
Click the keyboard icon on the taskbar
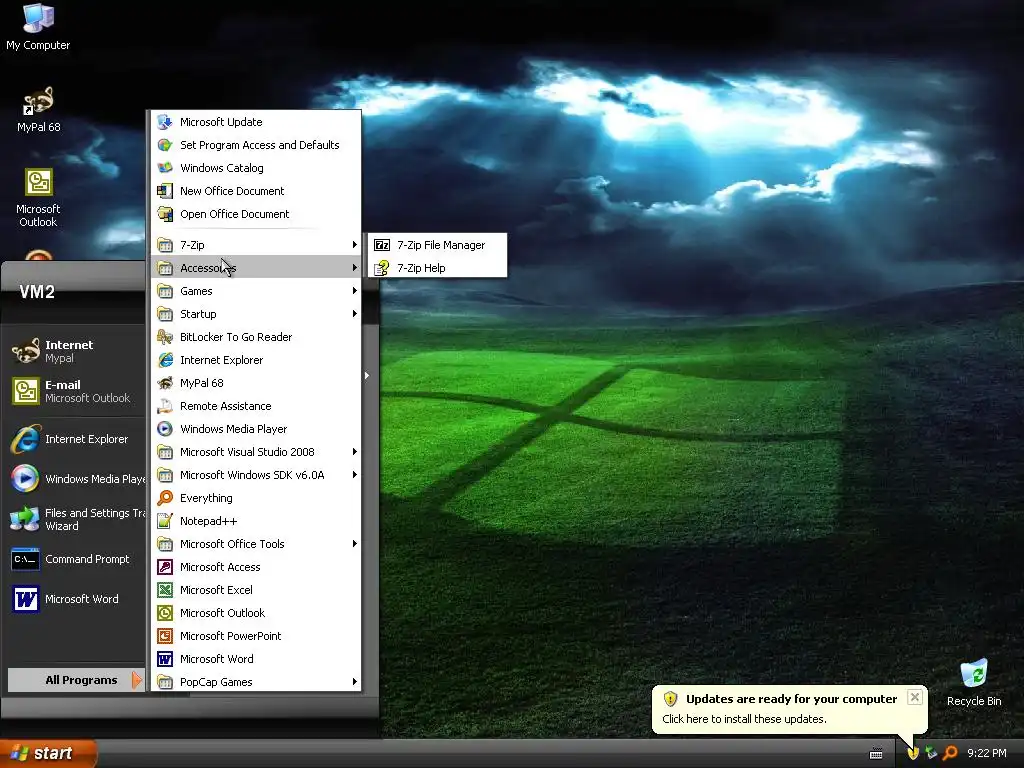[876, 754]
